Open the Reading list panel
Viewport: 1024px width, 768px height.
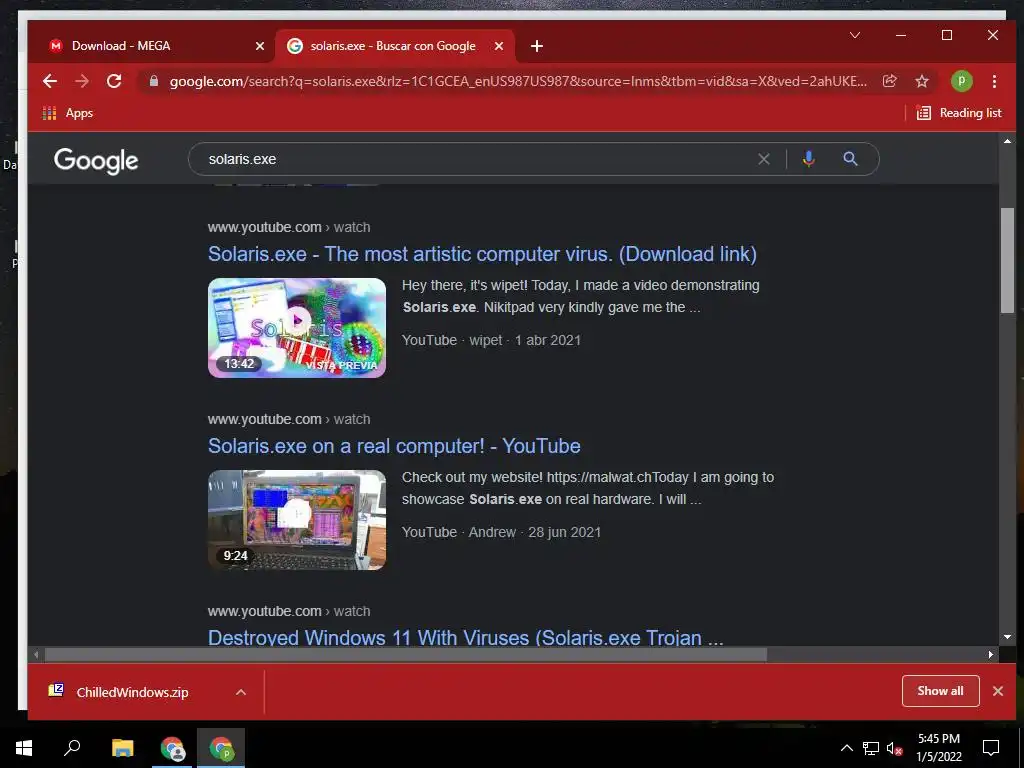tap(959, 113)
